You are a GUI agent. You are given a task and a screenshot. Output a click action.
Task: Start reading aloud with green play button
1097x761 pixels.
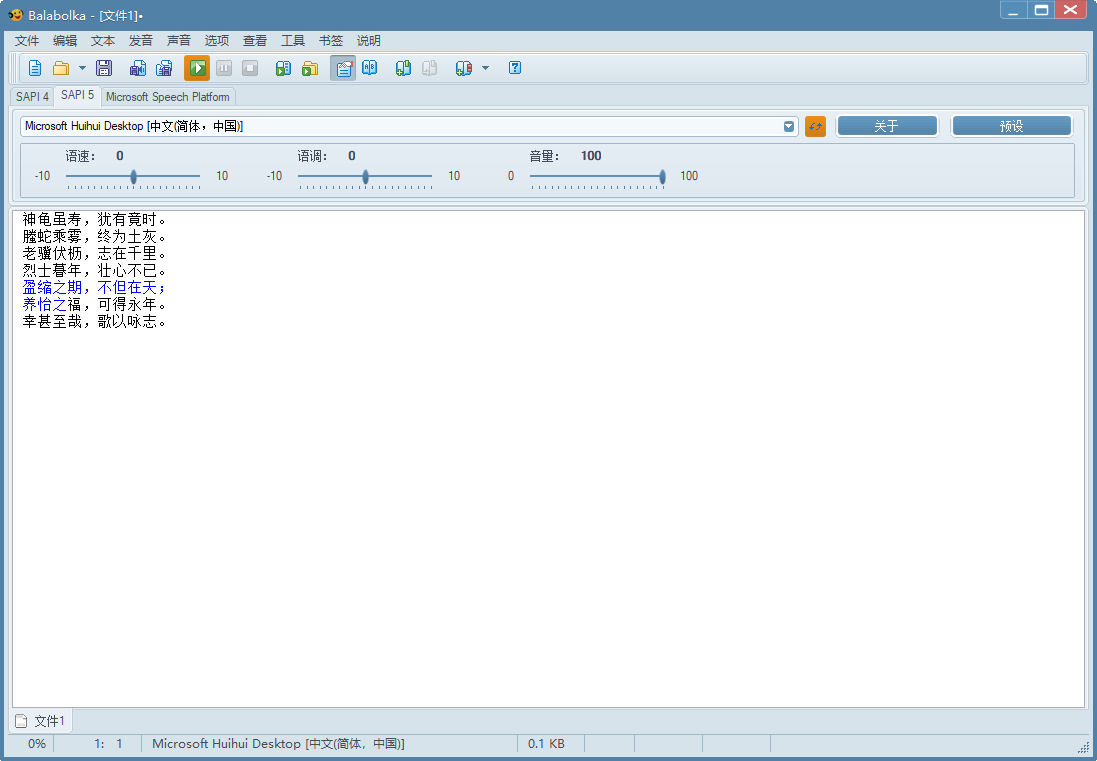click(197, 68)
